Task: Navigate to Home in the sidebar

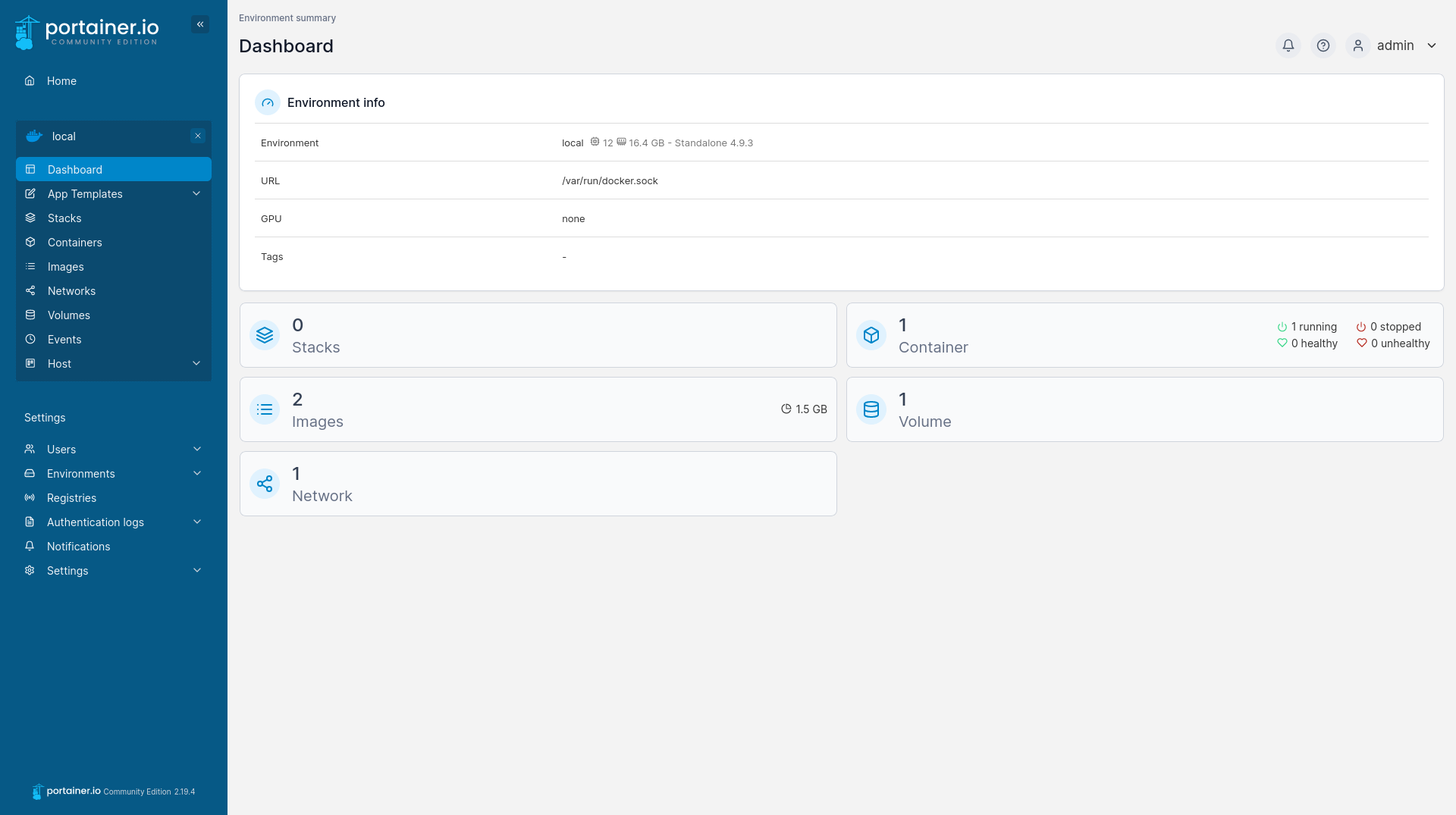Action: pyautogui.click(x=61, y=81)
